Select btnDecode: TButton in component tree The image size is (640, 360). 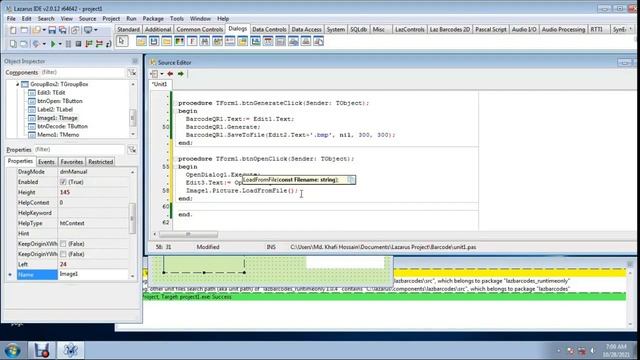[62, 126]
